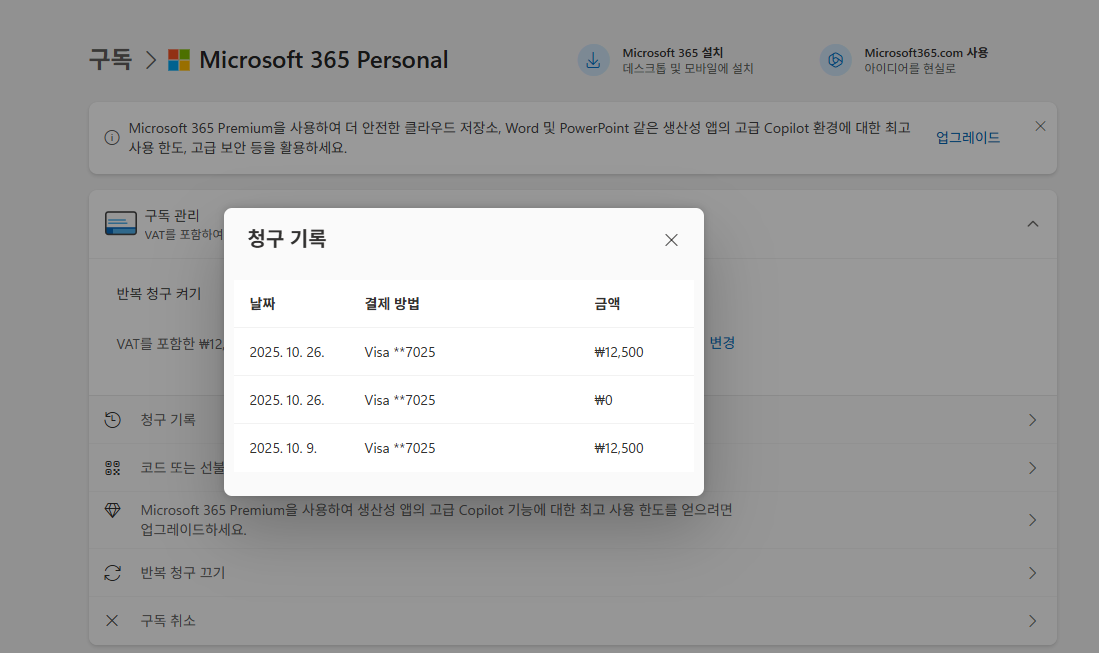
Task: Click the 날짜 column header
Action: click(263, 303)
